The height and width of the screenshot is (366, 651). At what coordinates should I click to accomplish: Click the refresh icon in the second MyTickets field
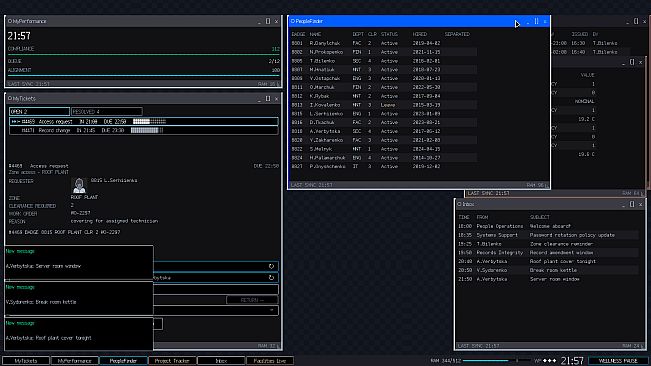coord(271,278)
